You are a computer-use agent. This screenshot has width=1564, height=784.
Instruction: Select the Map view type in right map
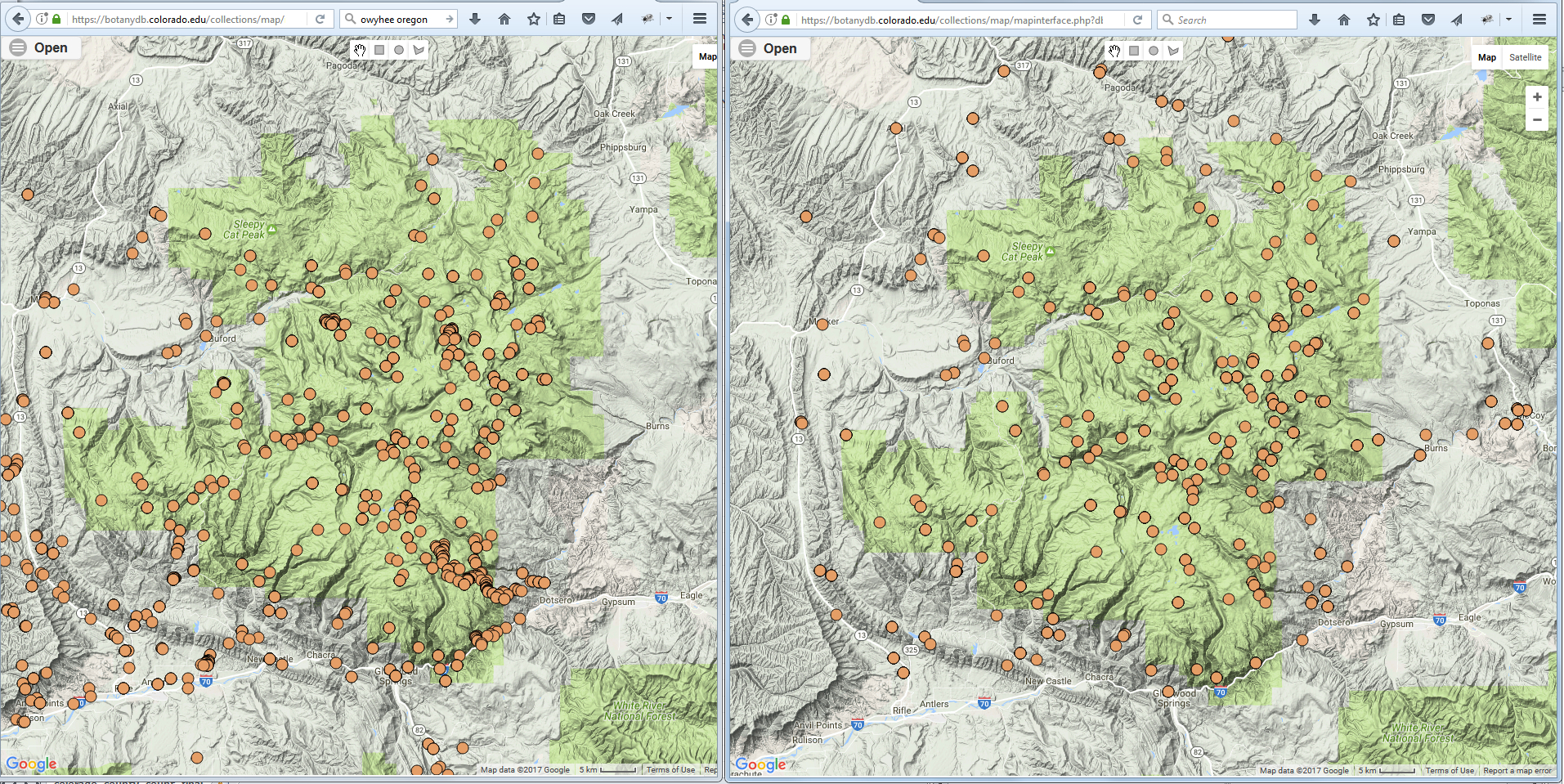[1487, 57]
